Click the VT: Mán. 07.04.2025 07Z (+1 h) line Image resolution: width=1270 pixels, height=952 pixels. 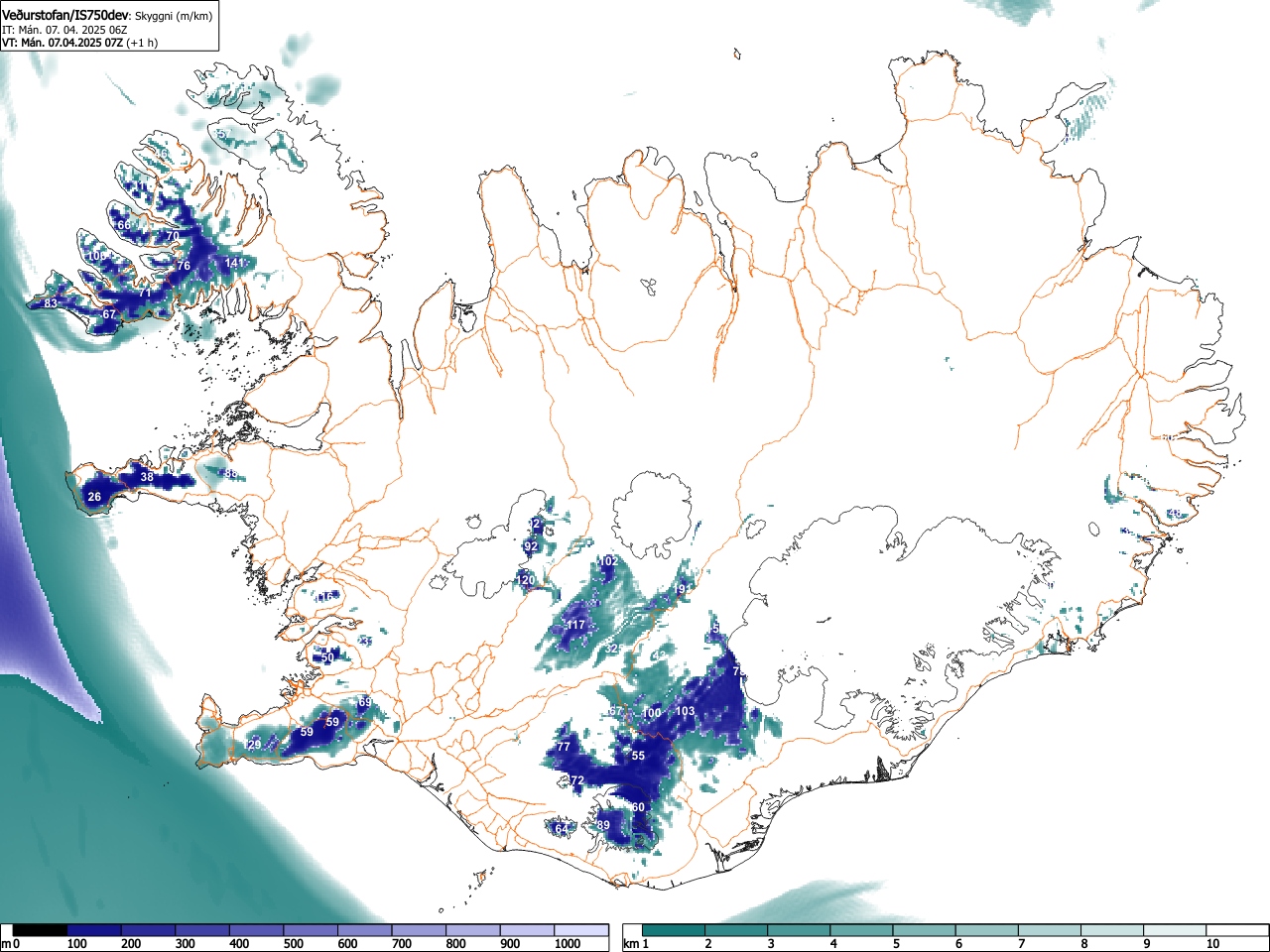click(79, 43)
